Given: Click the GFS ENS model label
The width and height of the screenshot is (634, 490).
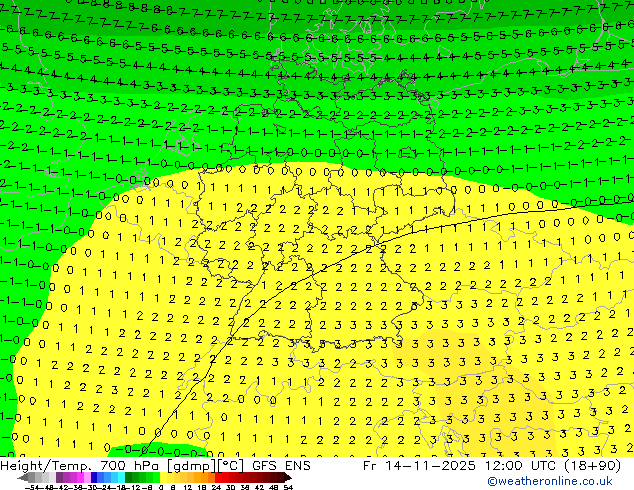Looking at the screenshot, I should [x=281, y=466].
